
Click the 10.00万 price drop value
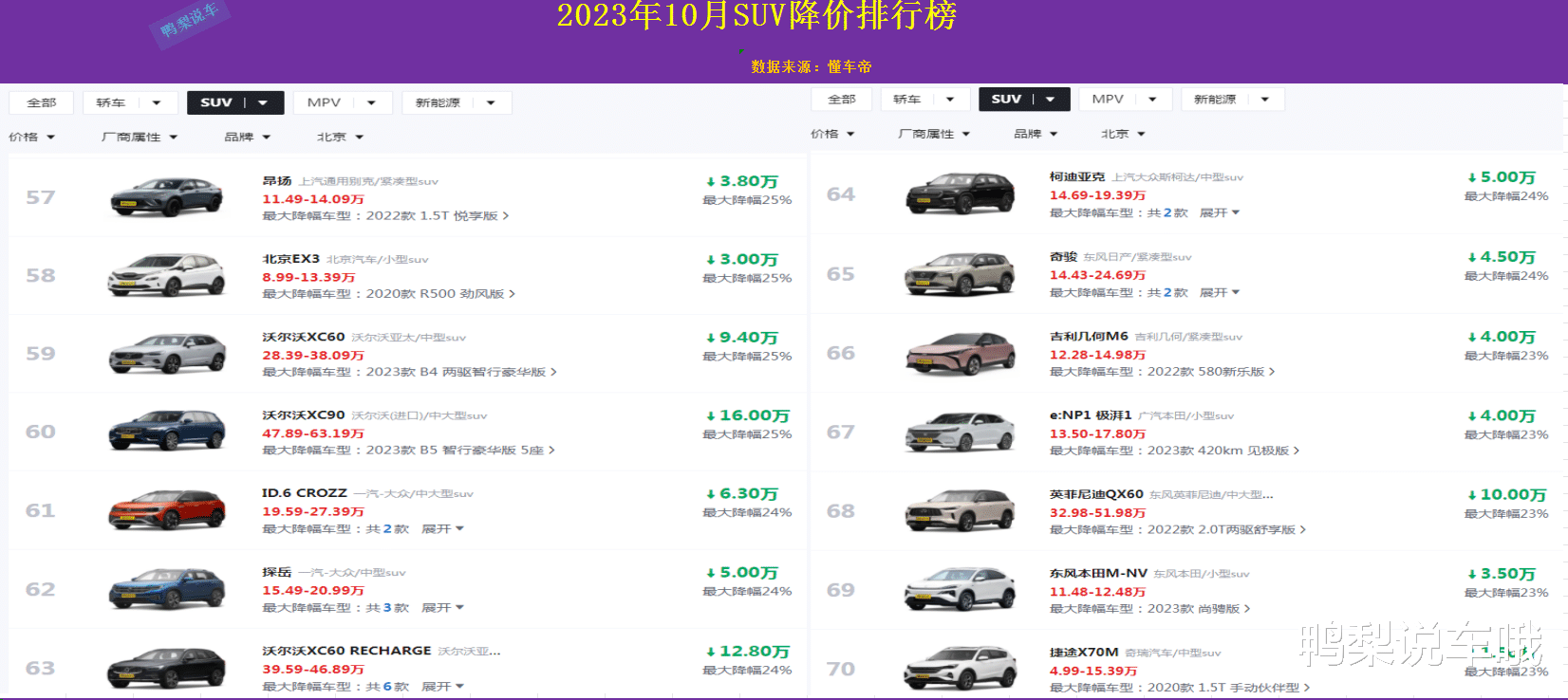1506,495
